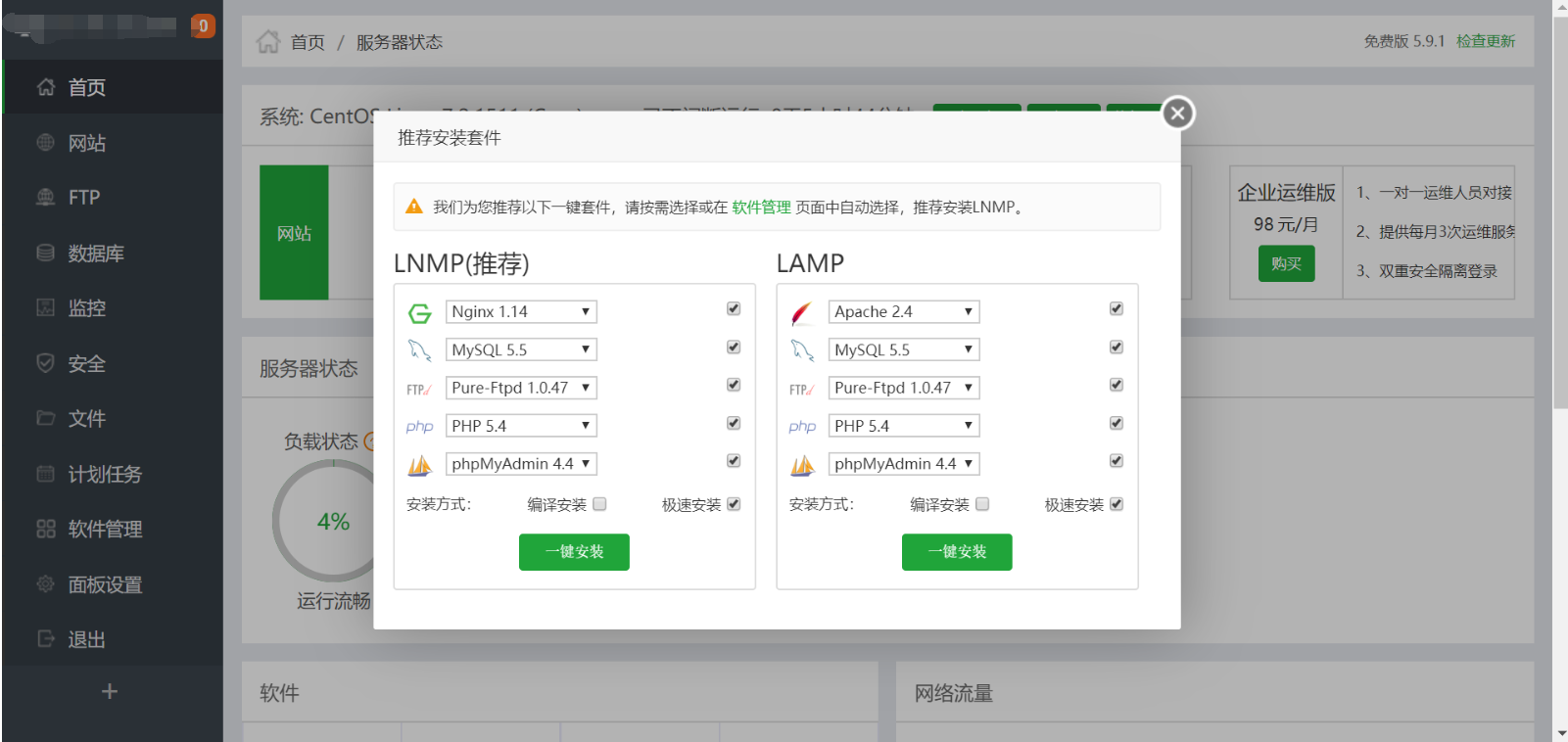Uncheck the Nginx 1.14 checkbox in LNMP
1568x742 pixels.
point(734,308)
